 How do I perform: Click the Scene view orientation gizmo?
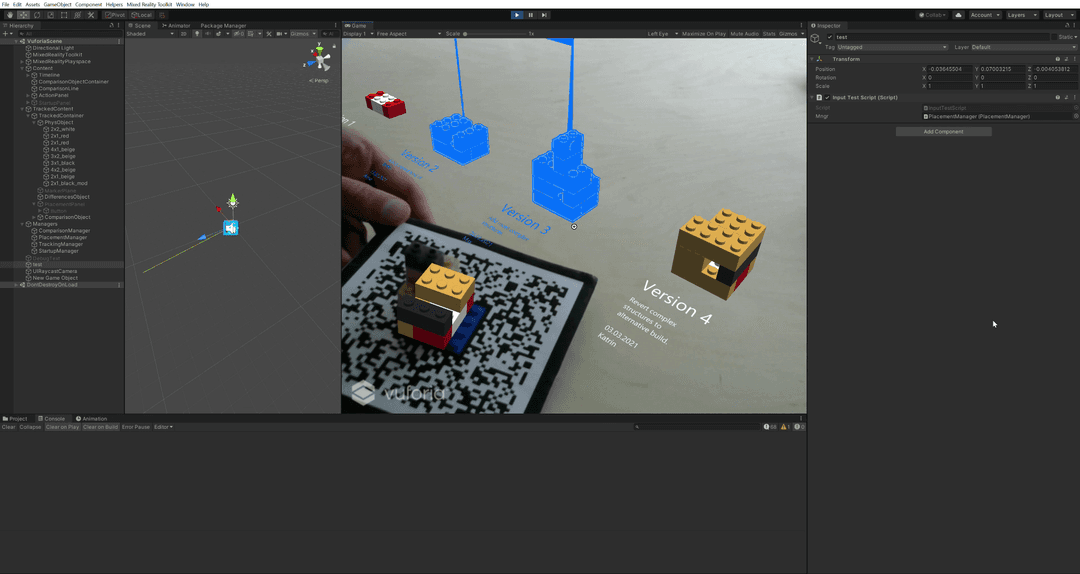click(x=319, y=59)
